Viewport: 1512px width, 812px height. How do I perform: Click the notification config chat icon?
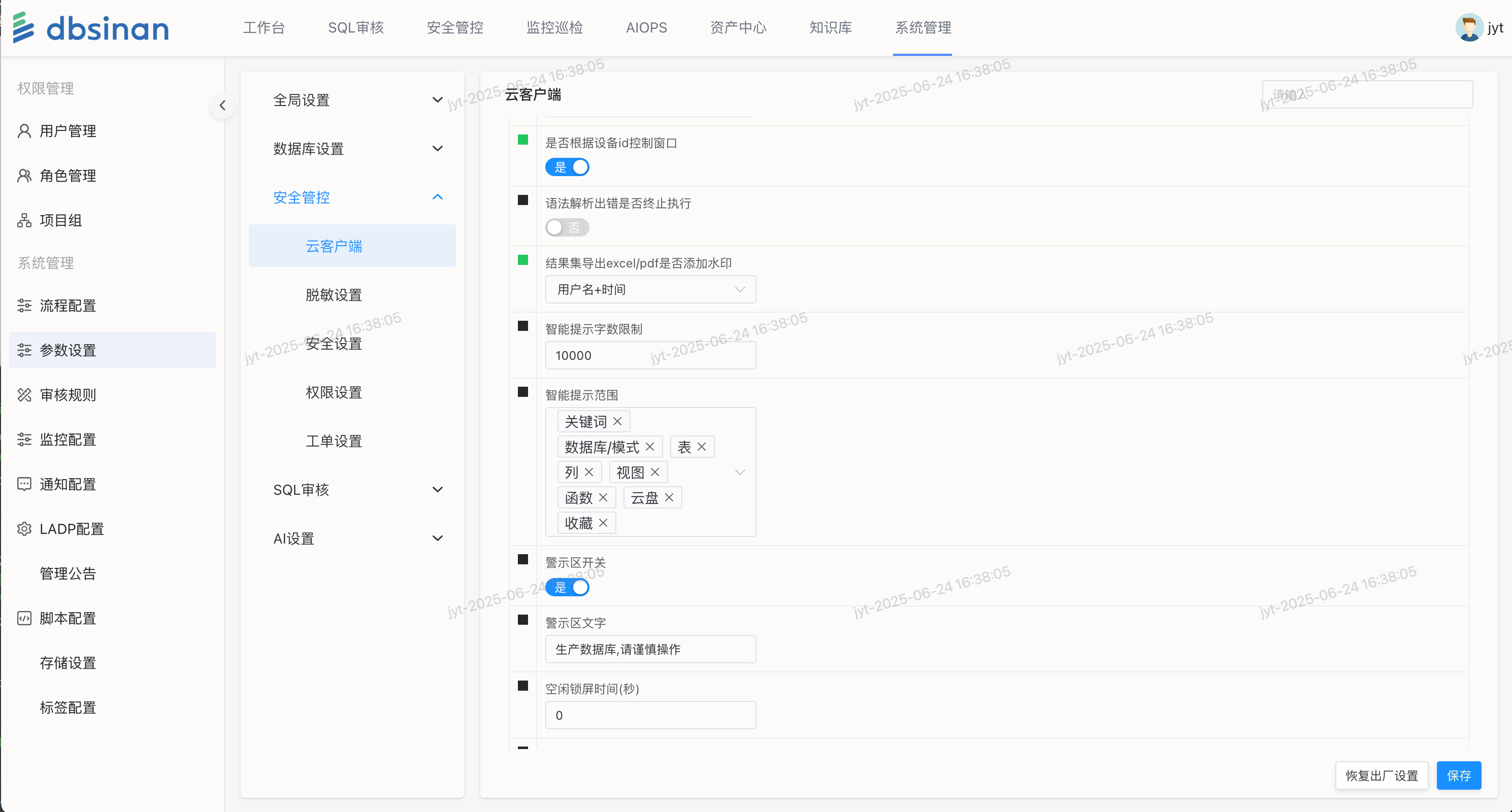(x=24, y=484)
